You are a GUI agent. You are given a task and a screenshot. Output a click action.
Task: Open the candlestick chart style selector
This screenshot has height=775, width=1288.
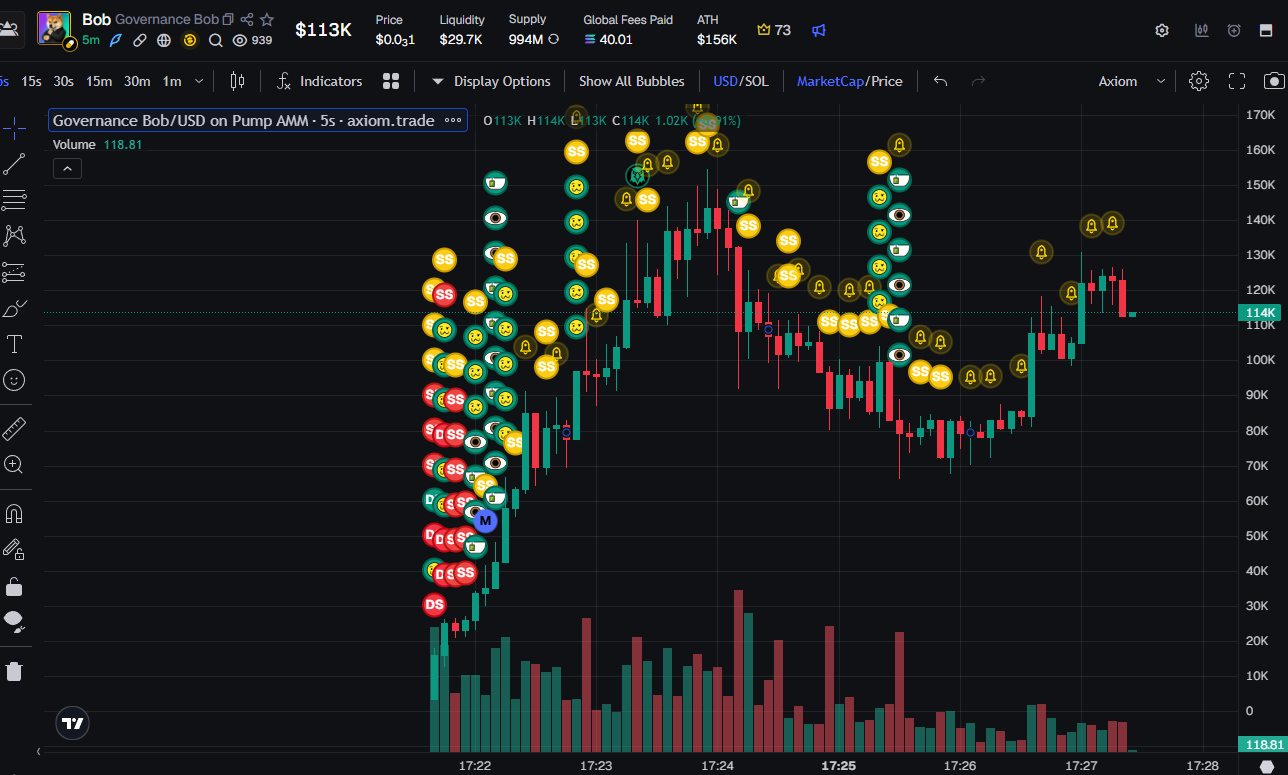coord(237,81)
